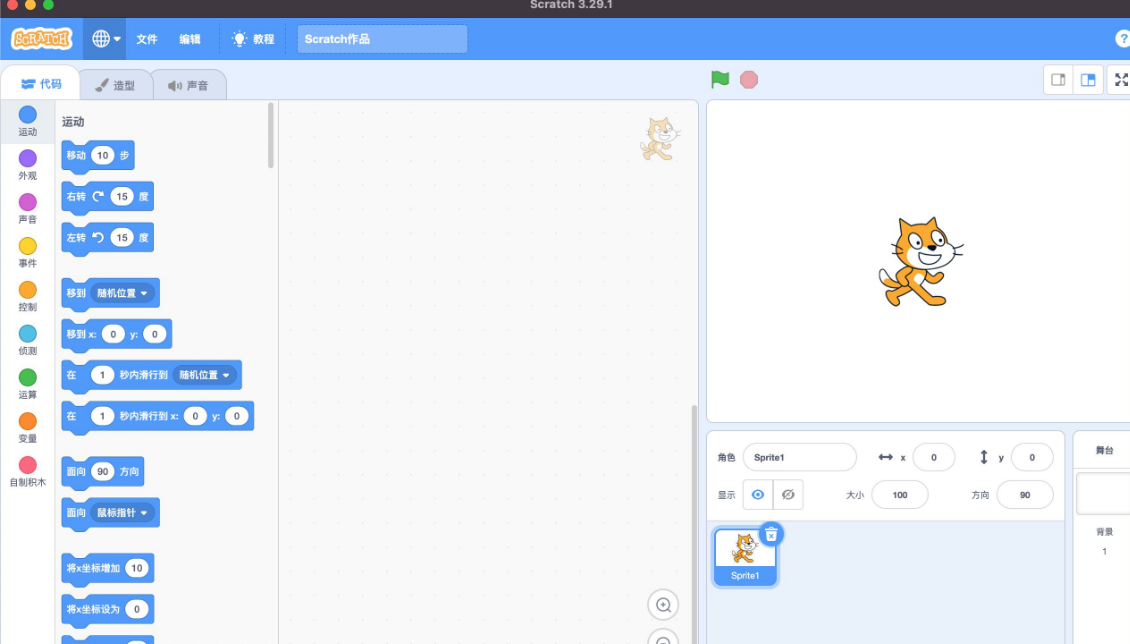
Task: Click the block palette scrollbar
Action: [x=271, y=135]
